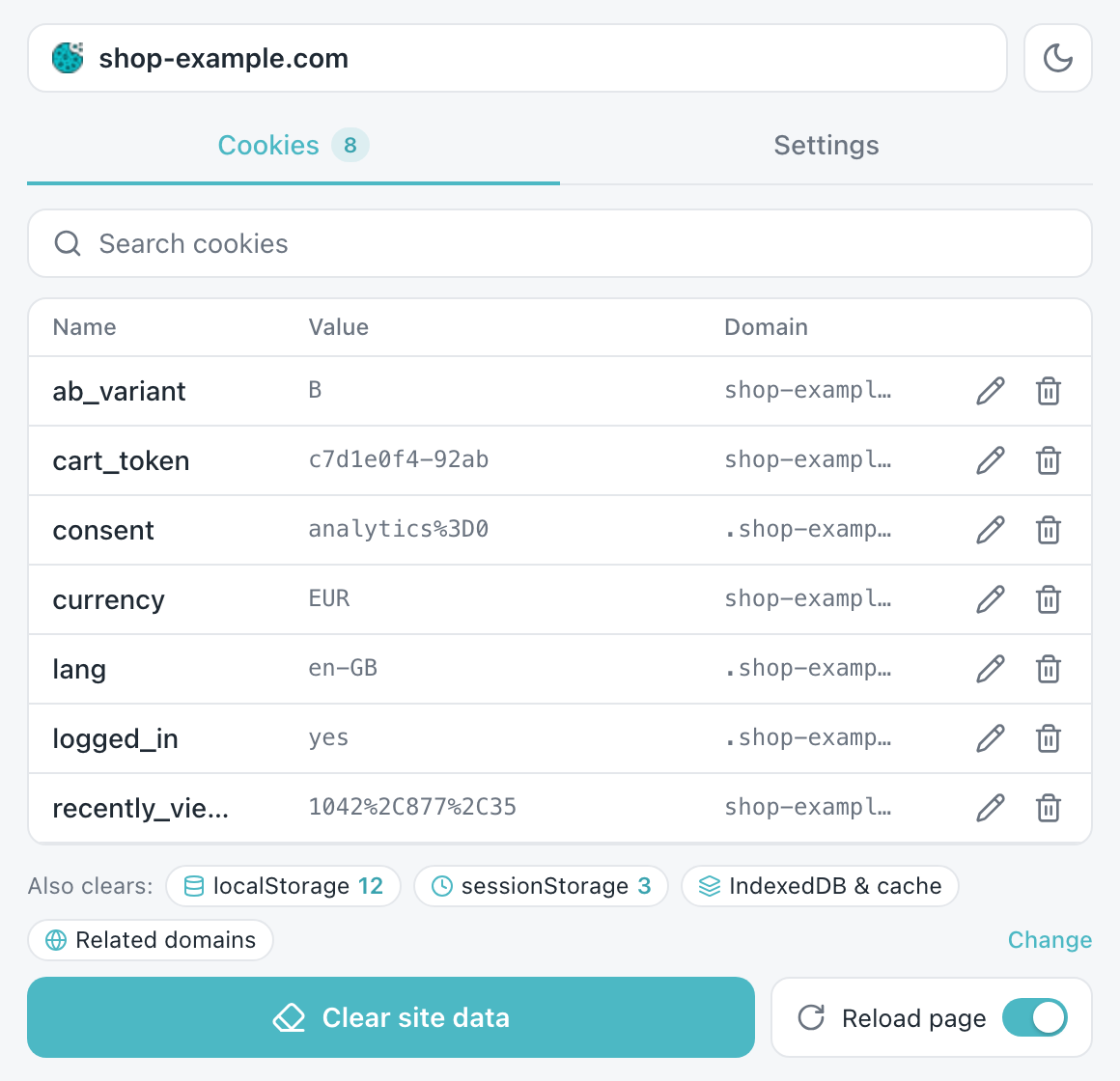Select the en-GB lang value
1120x1081 pixels.
click(343, 668)
